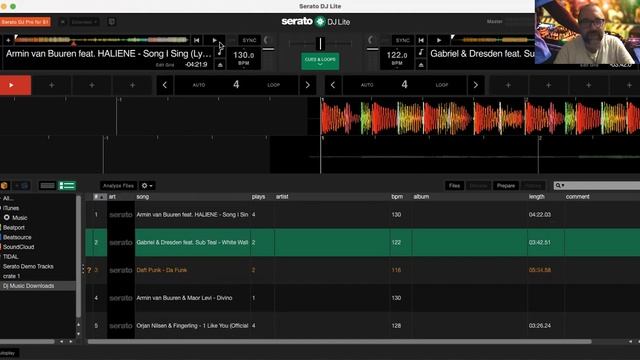The image size is (640, 360).
Task: Play the right deck's Gabriel & Dresden track
Action: (439, 40)
